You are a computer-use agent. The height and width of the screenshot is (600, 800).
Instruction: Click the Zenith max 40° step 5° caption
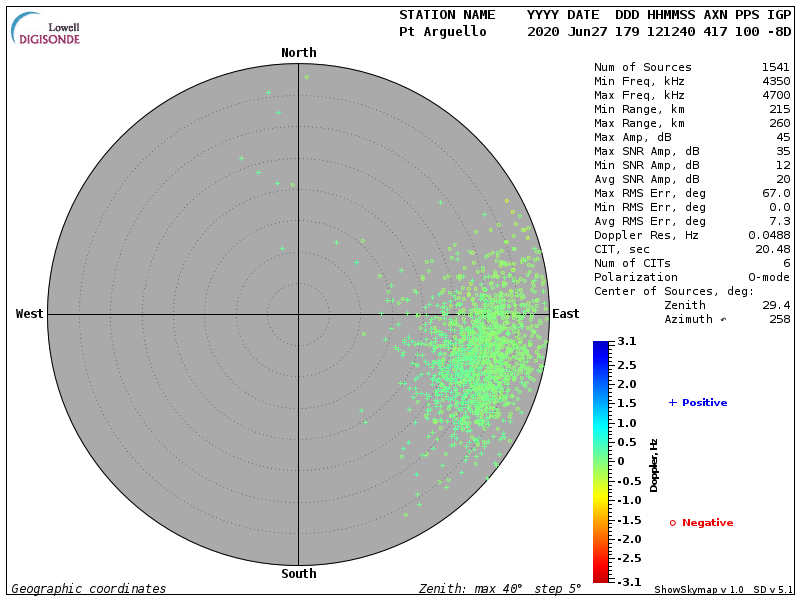(x=500, y=589)
